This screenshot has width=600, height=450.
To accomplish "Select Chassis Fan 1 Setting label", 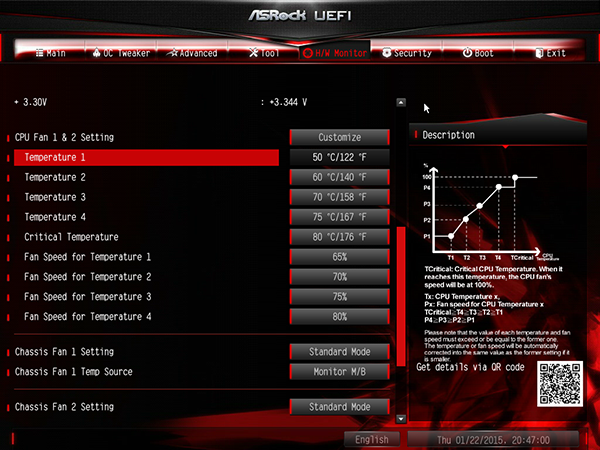I will [x=64, y=352].
